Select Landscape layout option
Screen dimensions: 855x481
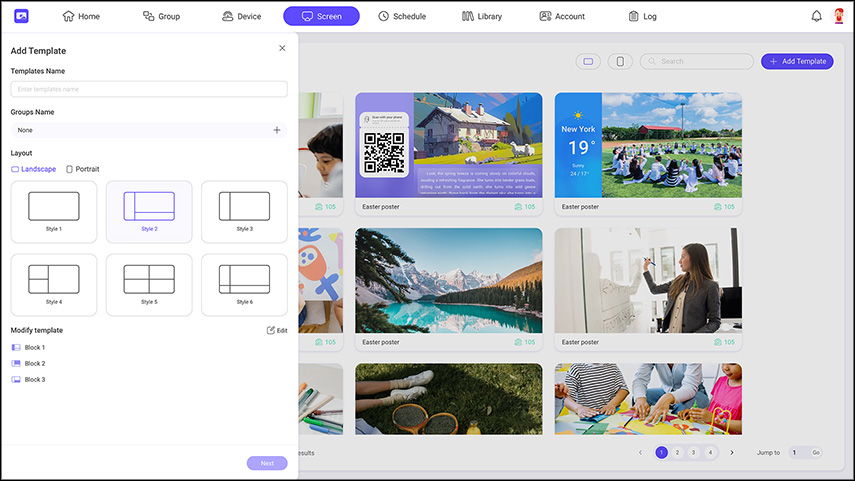click(x=34, y=169)
